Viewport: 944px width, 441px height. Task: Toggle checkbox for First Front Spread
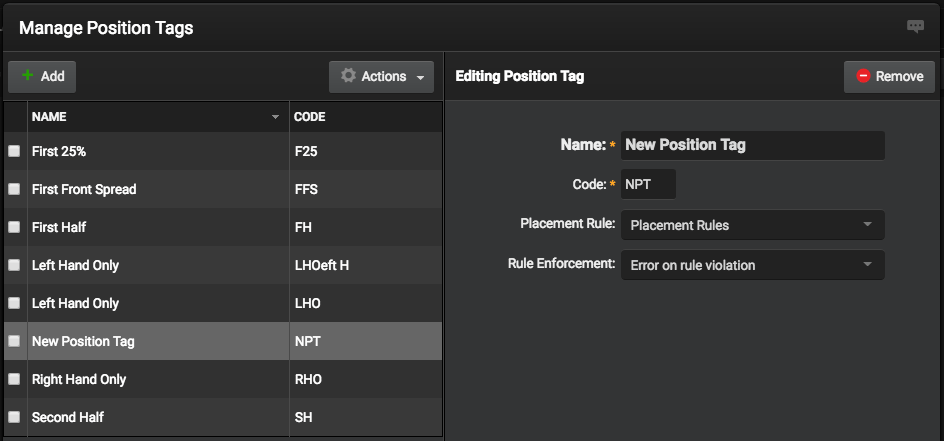14,189
